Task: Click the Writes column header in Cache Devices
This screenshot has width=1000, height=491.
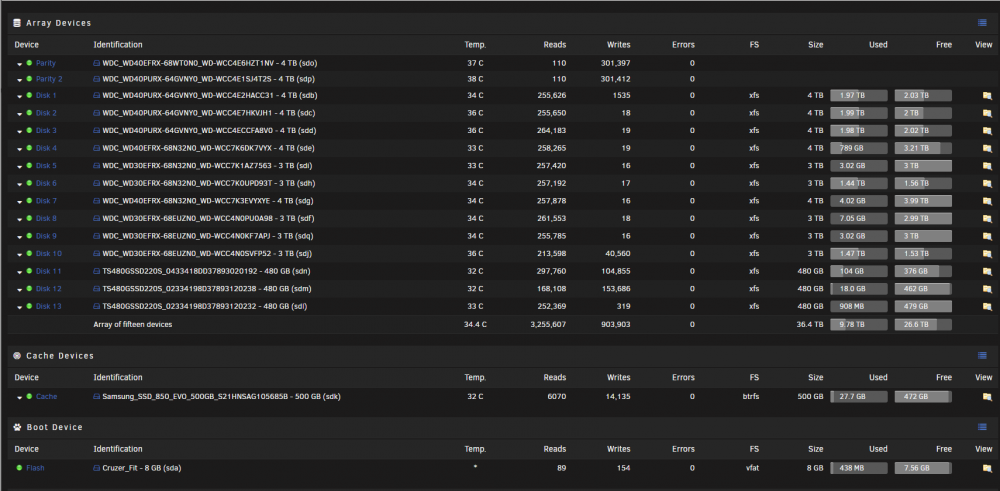Action: coord(619,377)
